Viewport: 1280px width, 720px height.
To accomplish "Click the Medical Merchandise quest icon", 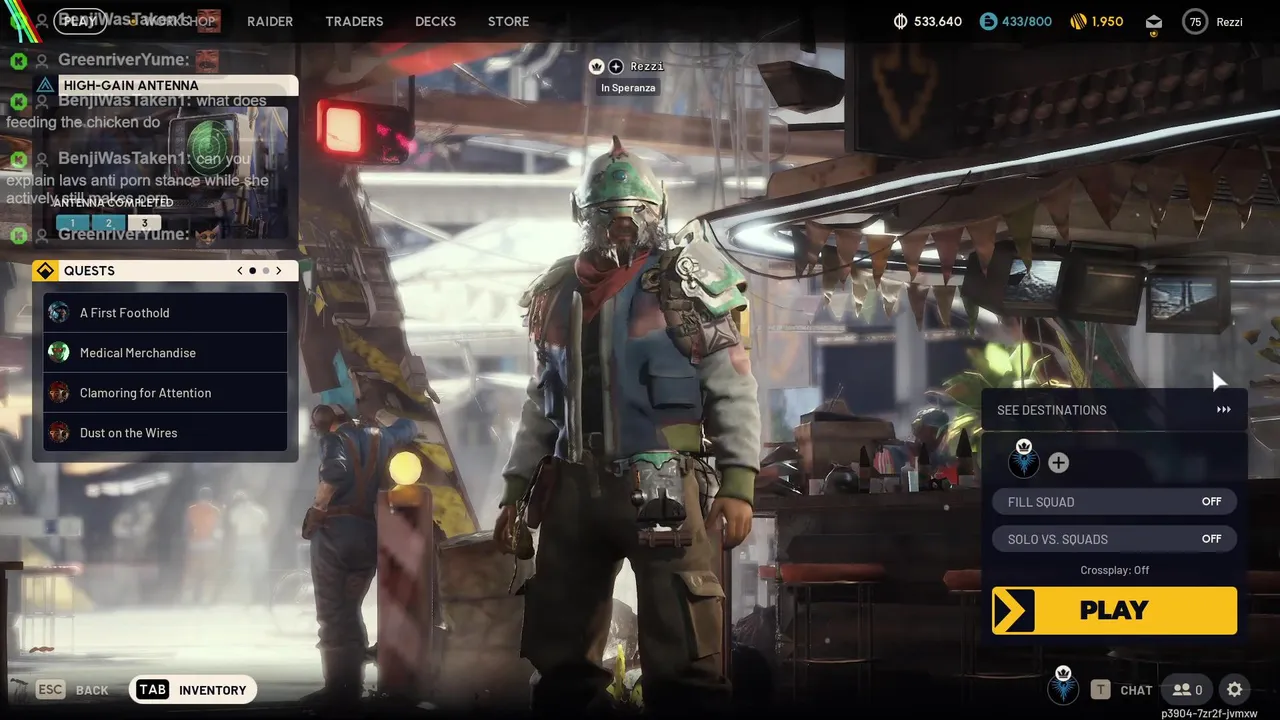I will [x=59, y=353].
